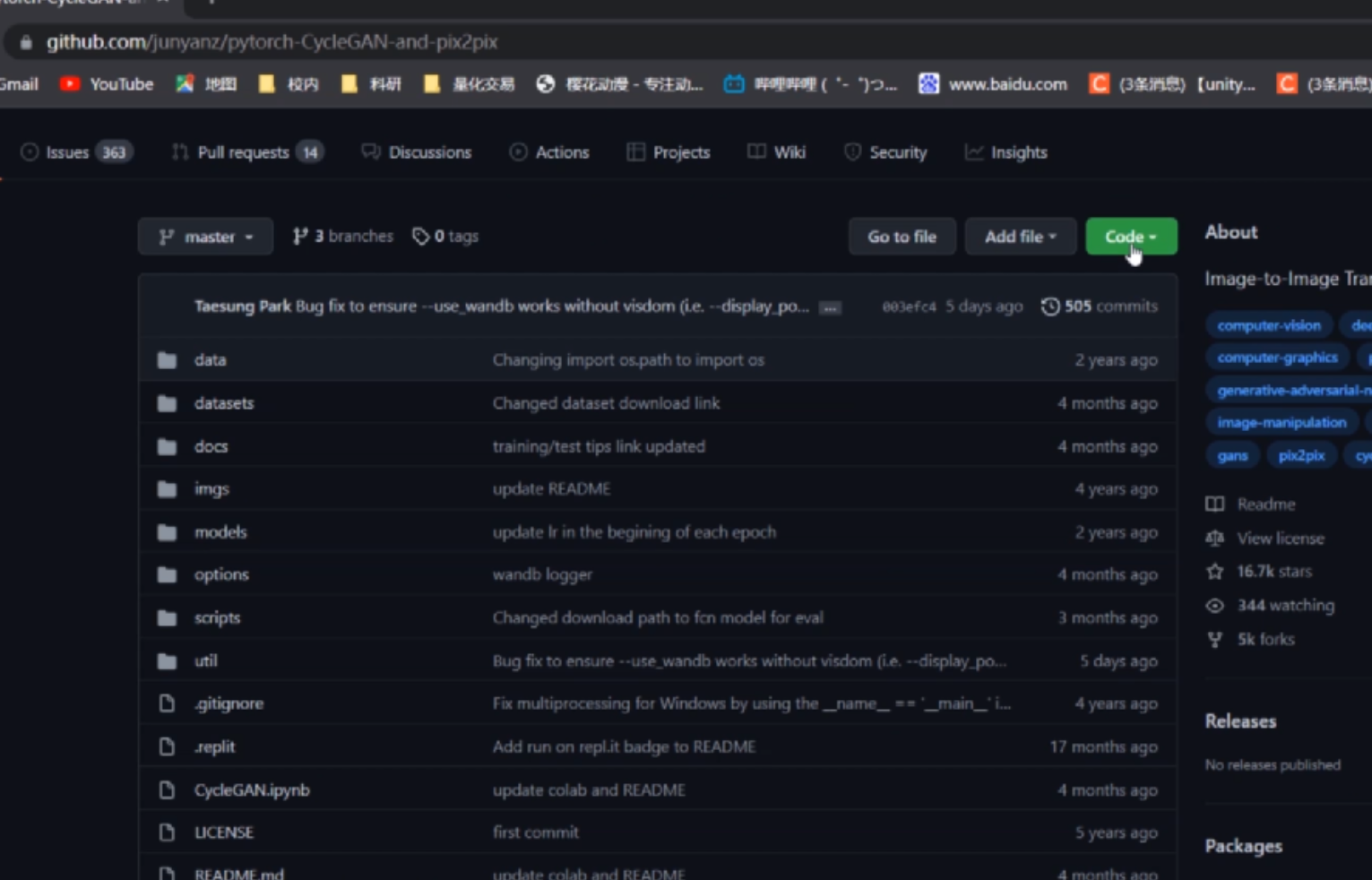Image resolution: width=1372 pixels, height=880 pixels.
Task: Open the datasets folder icon
Action: (x=167, y=403)
